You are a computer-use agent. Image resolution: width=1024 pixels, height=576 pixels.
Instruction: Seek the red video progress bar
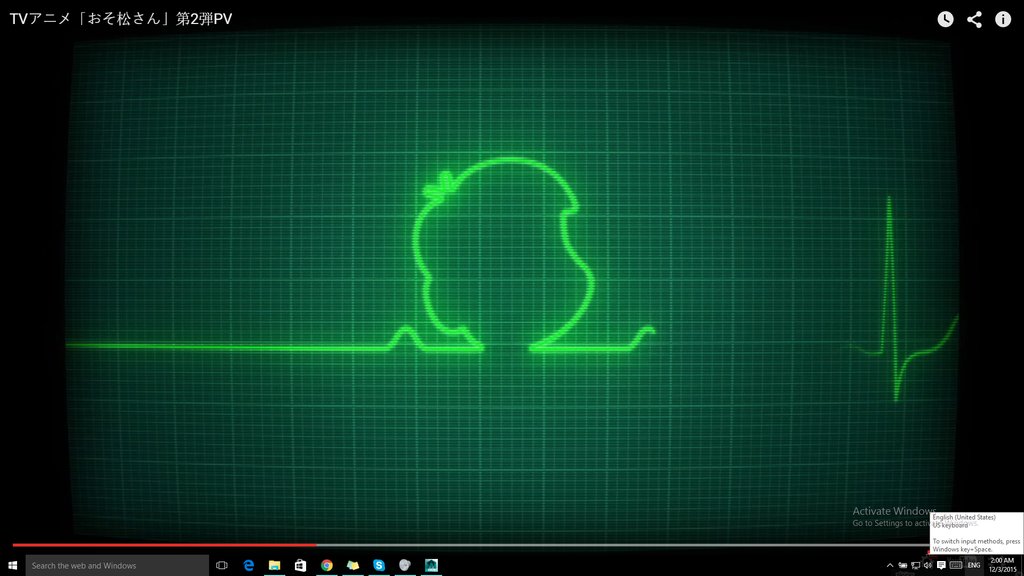[470, 545]
